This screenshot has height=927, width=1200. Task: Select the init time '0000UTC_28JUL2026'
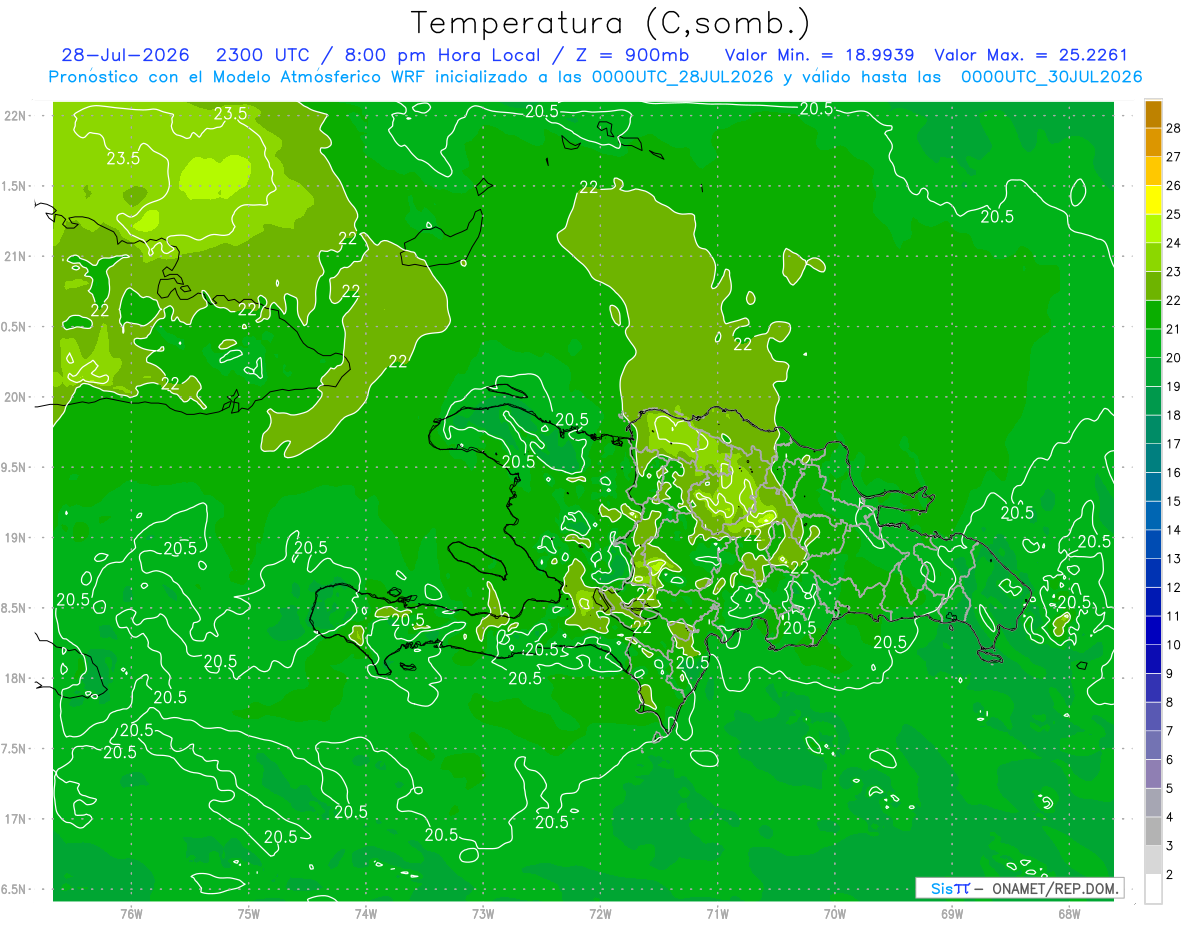(x=683, y=77)
